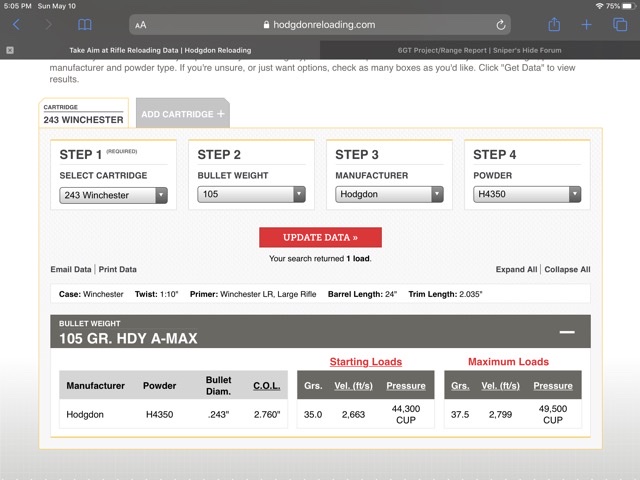The height and width of the screenshot is (480, 640).
Task: Tap the hodgdonreloading.com address bar
Action: click(x=320, y=25)
